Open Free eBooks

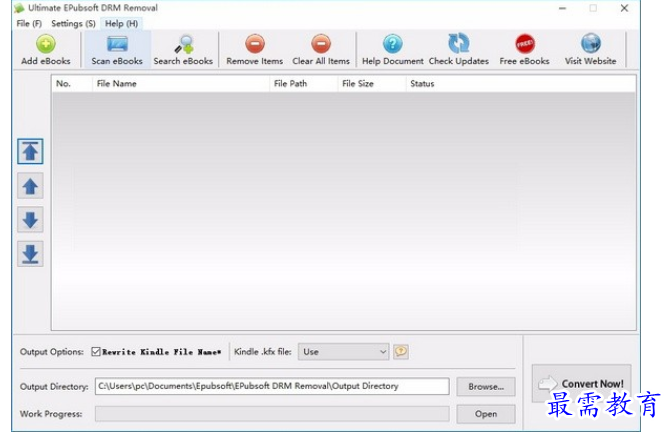[x=524, y=50]
